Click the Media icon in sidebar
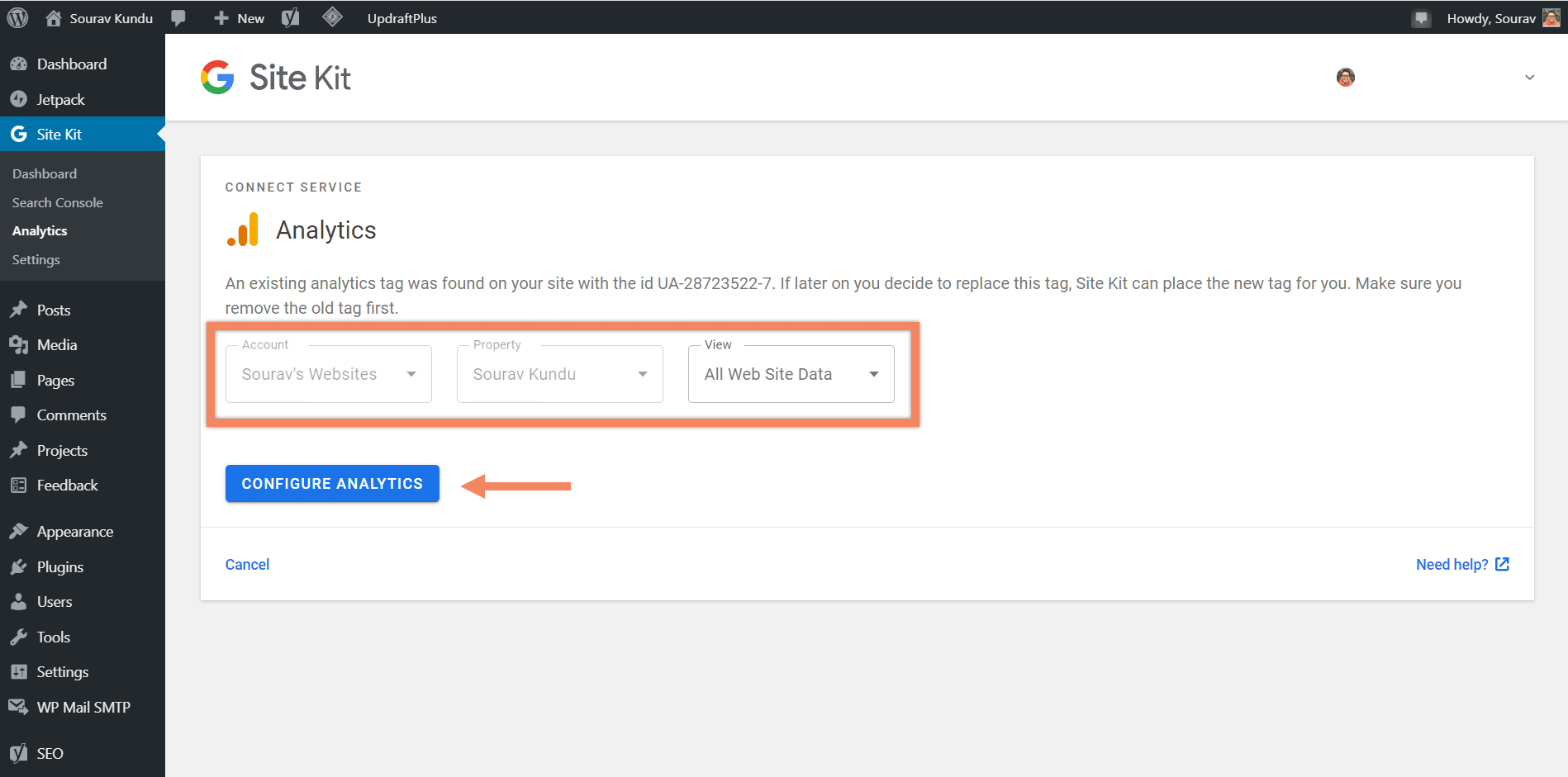The height and width of the screenshot is (777, 1568). click(x=18, y=345)
